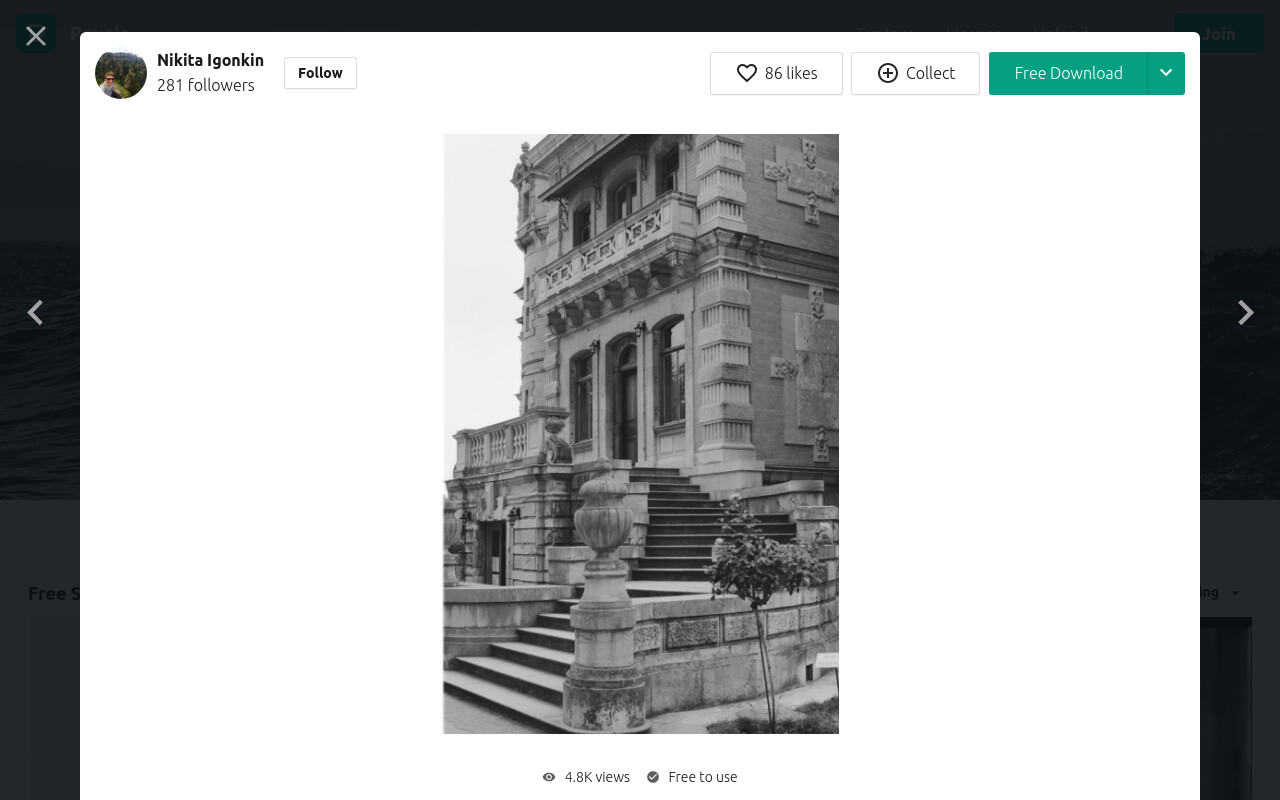The image size is (1280, 800).
Task: Go to the next photo arrow
Action: (1245, 313)
